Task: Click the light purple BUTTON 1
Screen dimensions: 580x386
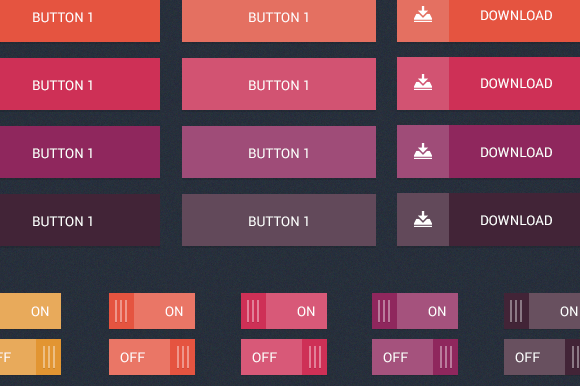Action: click(279, 152)
